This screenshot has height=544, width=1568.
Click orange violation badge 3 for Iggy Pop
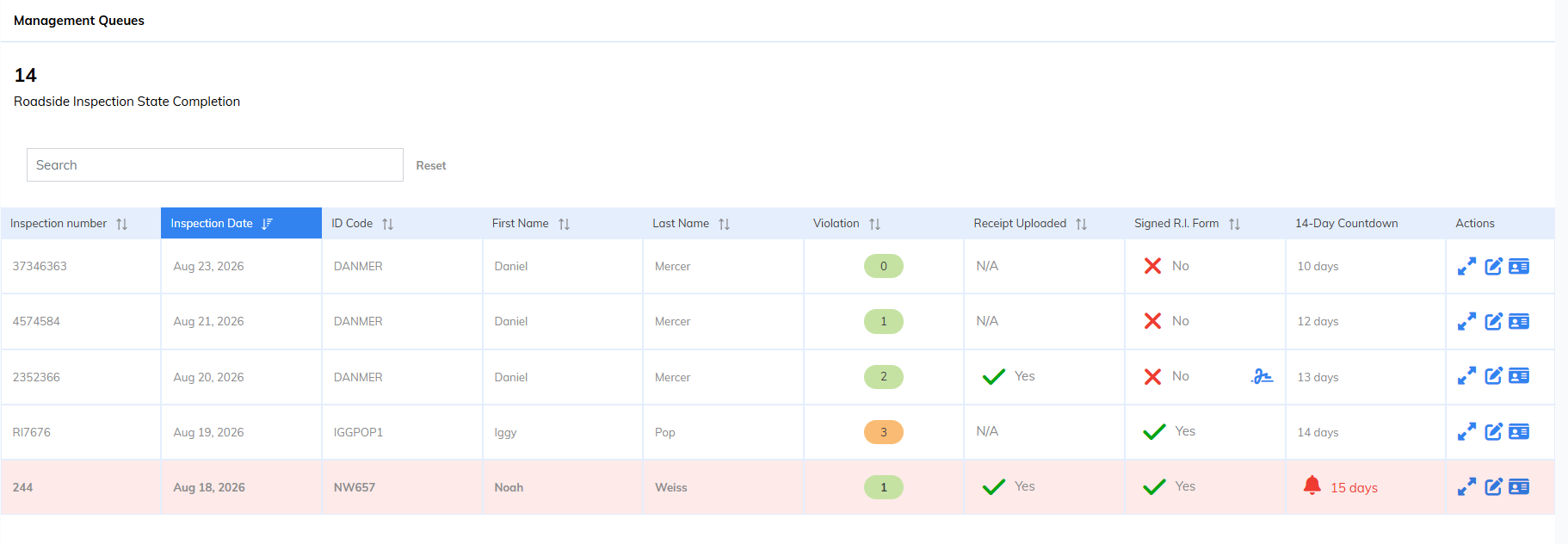tap(884, 432)
